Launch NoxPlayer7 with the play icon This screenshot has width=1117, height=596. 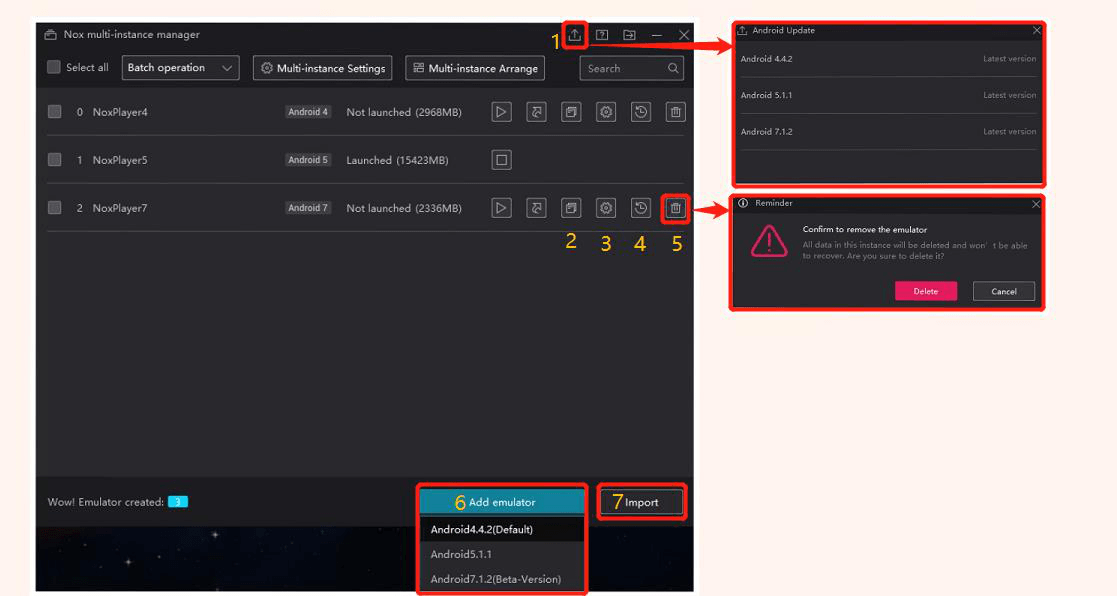[502, 208]
